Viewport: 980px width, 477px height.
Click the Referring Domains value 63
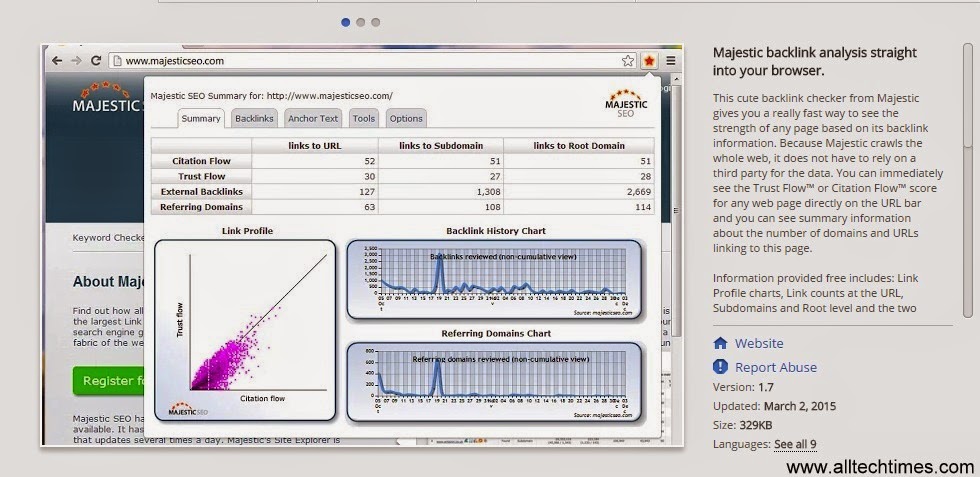[x=370, y=207]
